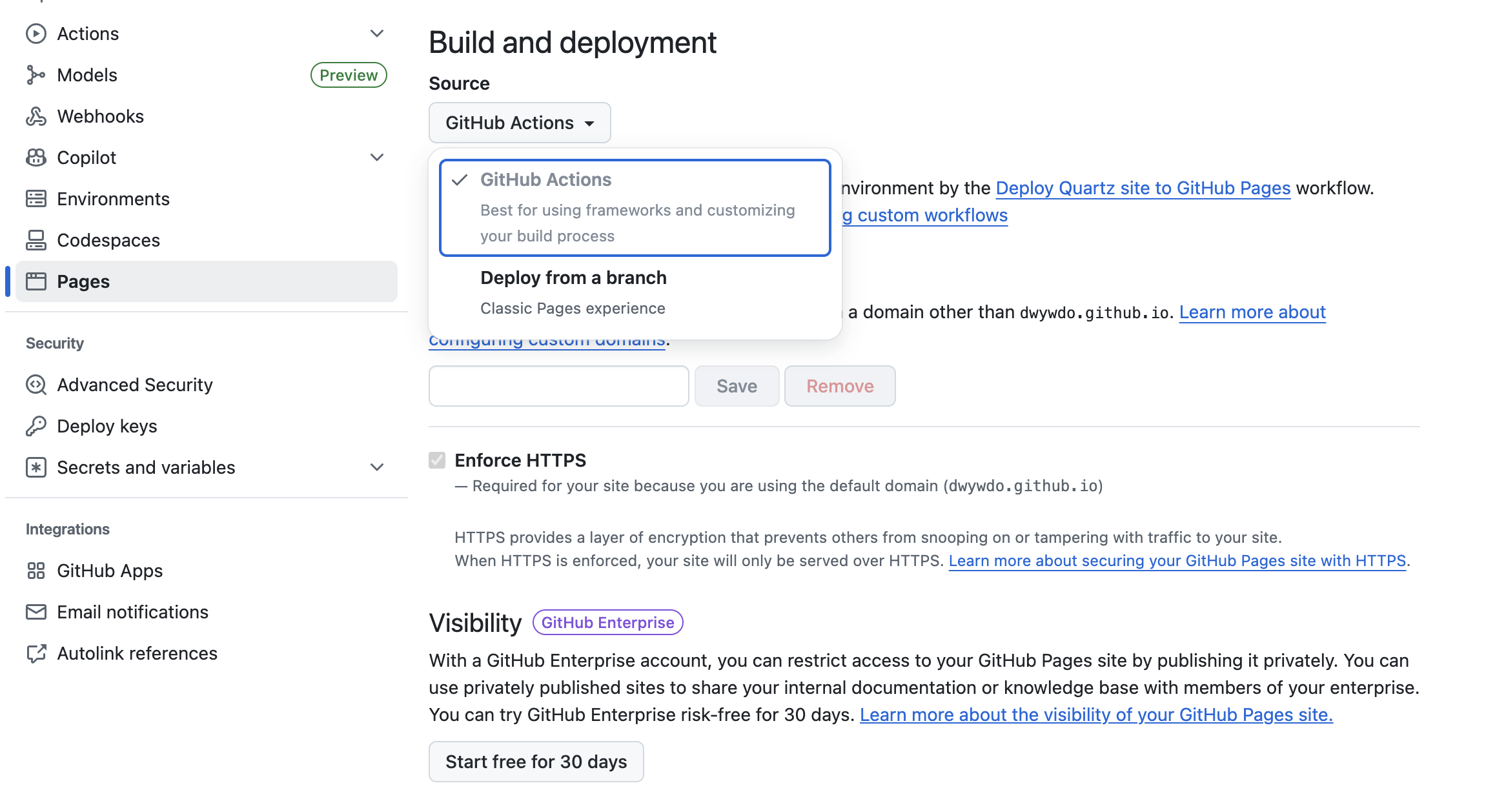The height and width of the screenshot is (812, 1486).
Task: Click Start free for 30 days button
Action: [536, 762]
